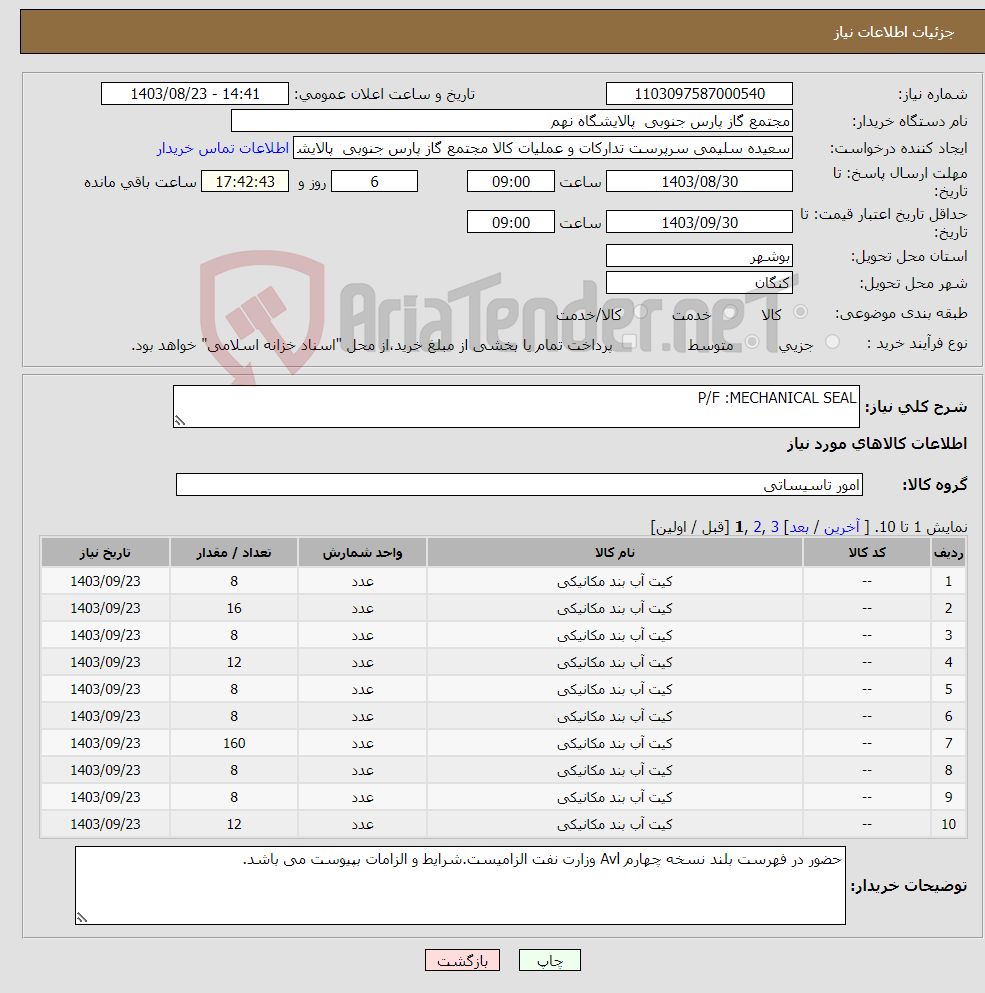Click the تعداد / مقدار column header
The image size is (985, 993).
click(x=234, y=553)
